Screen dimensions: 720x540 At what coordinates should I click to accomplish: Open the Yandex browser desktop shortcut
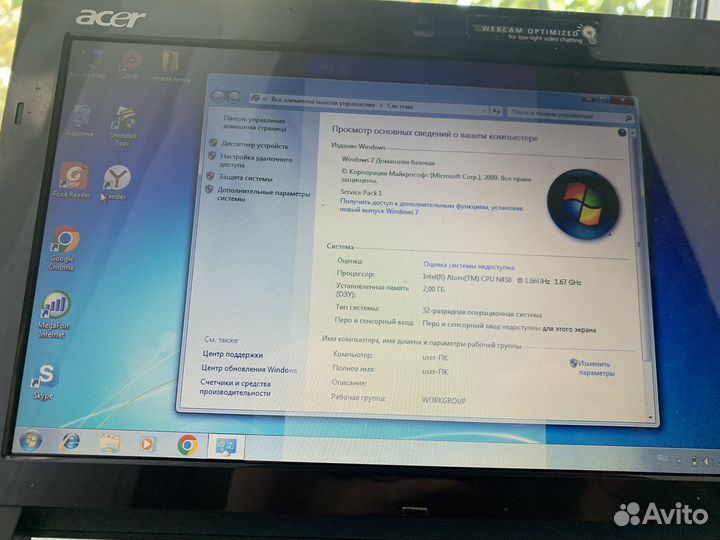click(115, 182)
